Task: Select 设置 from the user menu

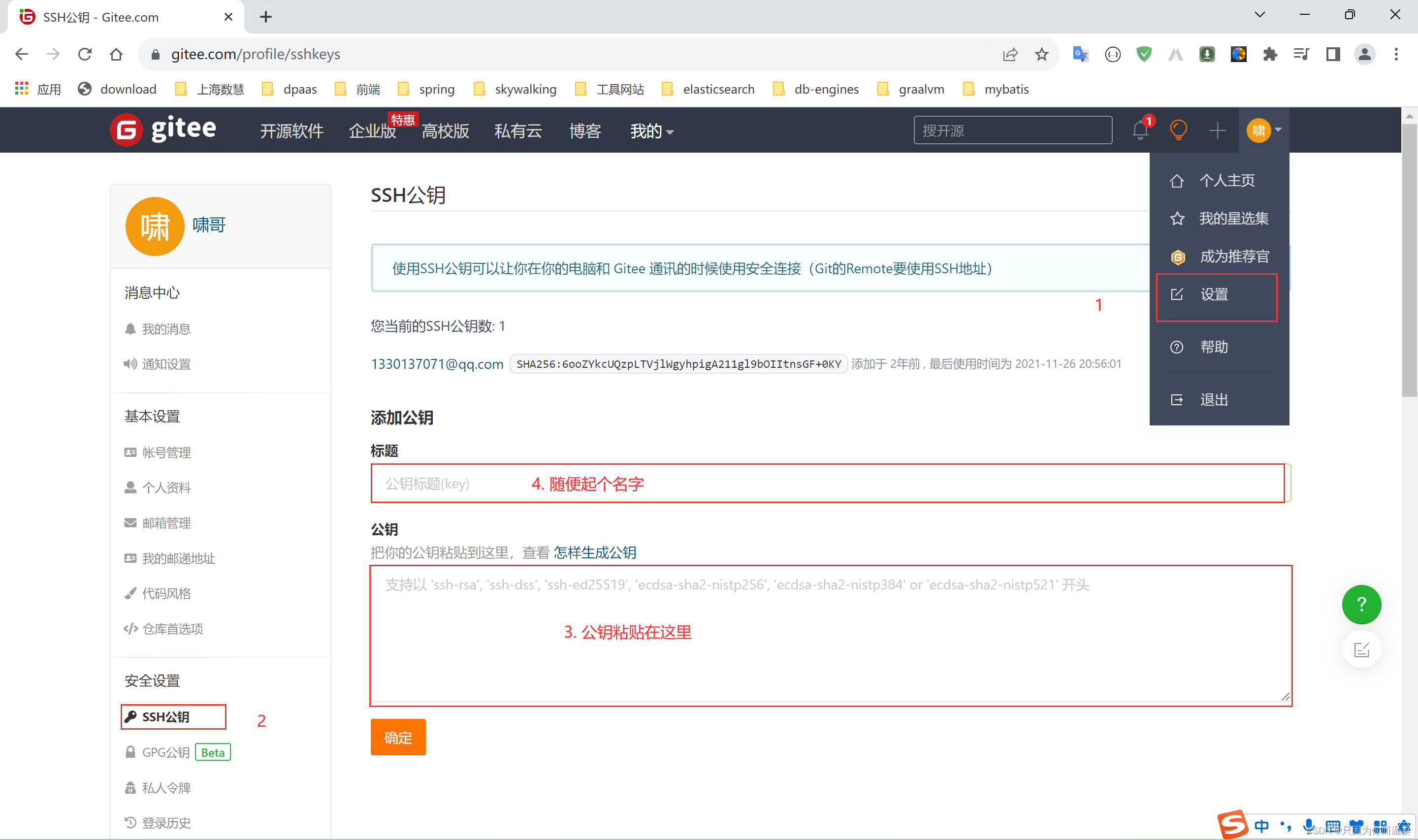Action: pyautogui.click(x=1214, y=295)
